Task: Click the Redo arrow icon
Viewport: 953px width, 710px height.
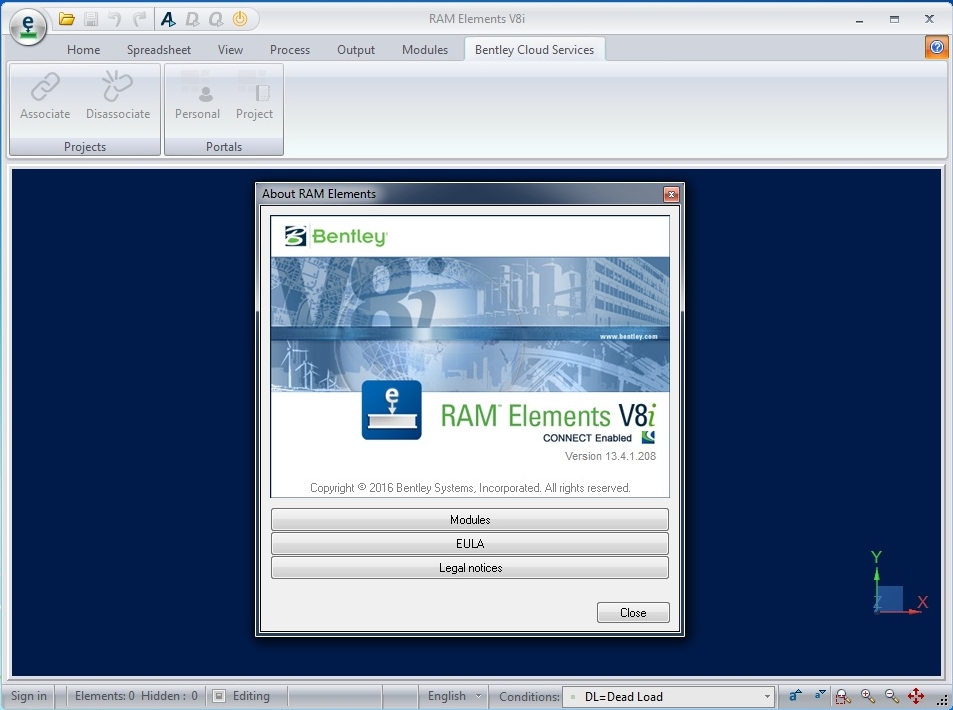Action: pos(139,19)
